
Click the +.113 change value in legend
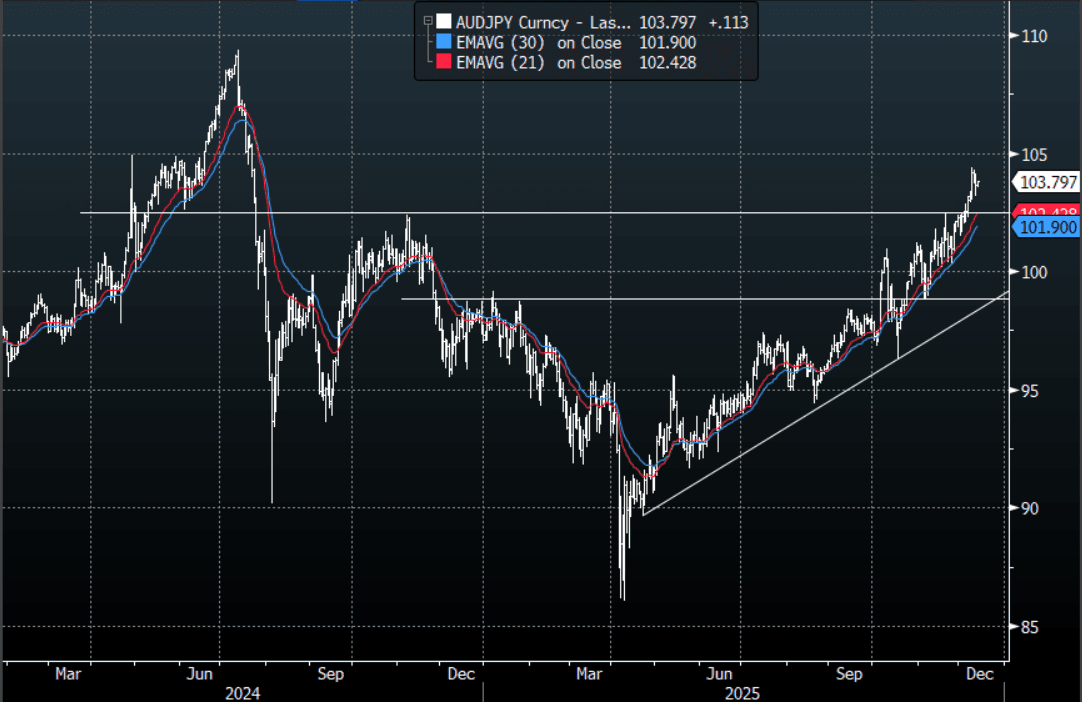point(728,21)
